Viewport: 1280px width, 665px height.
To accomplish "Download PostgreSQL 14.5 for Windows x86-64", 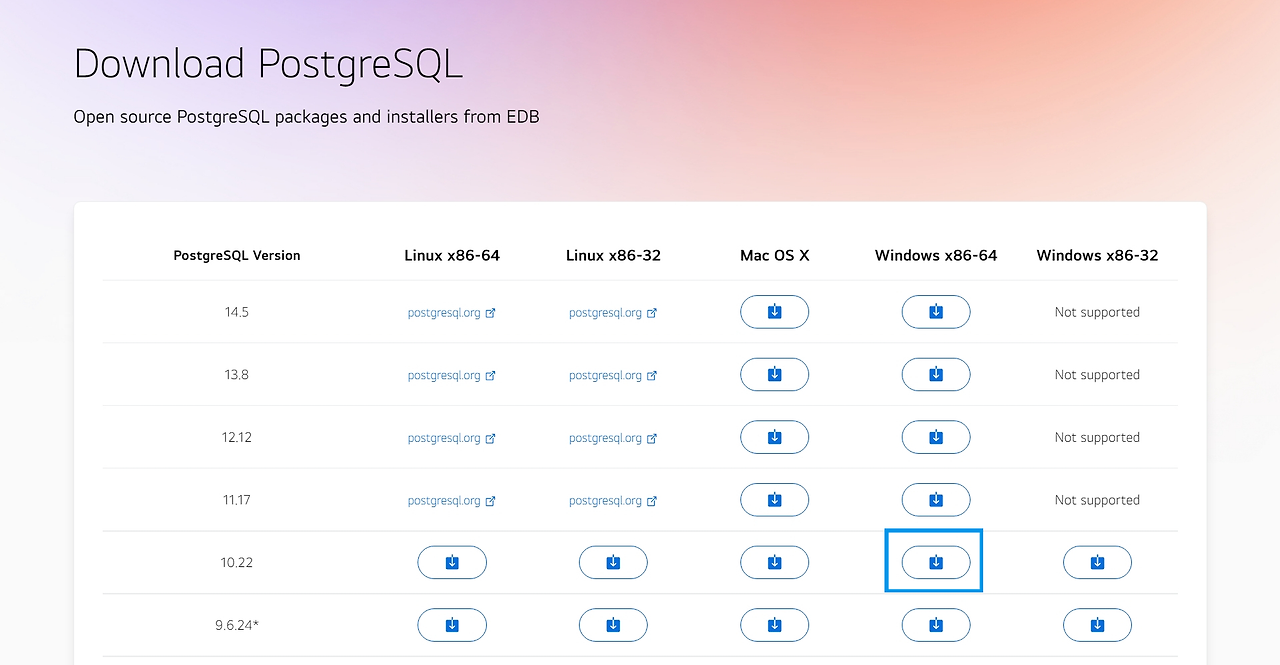I will (x=936, y=312).
